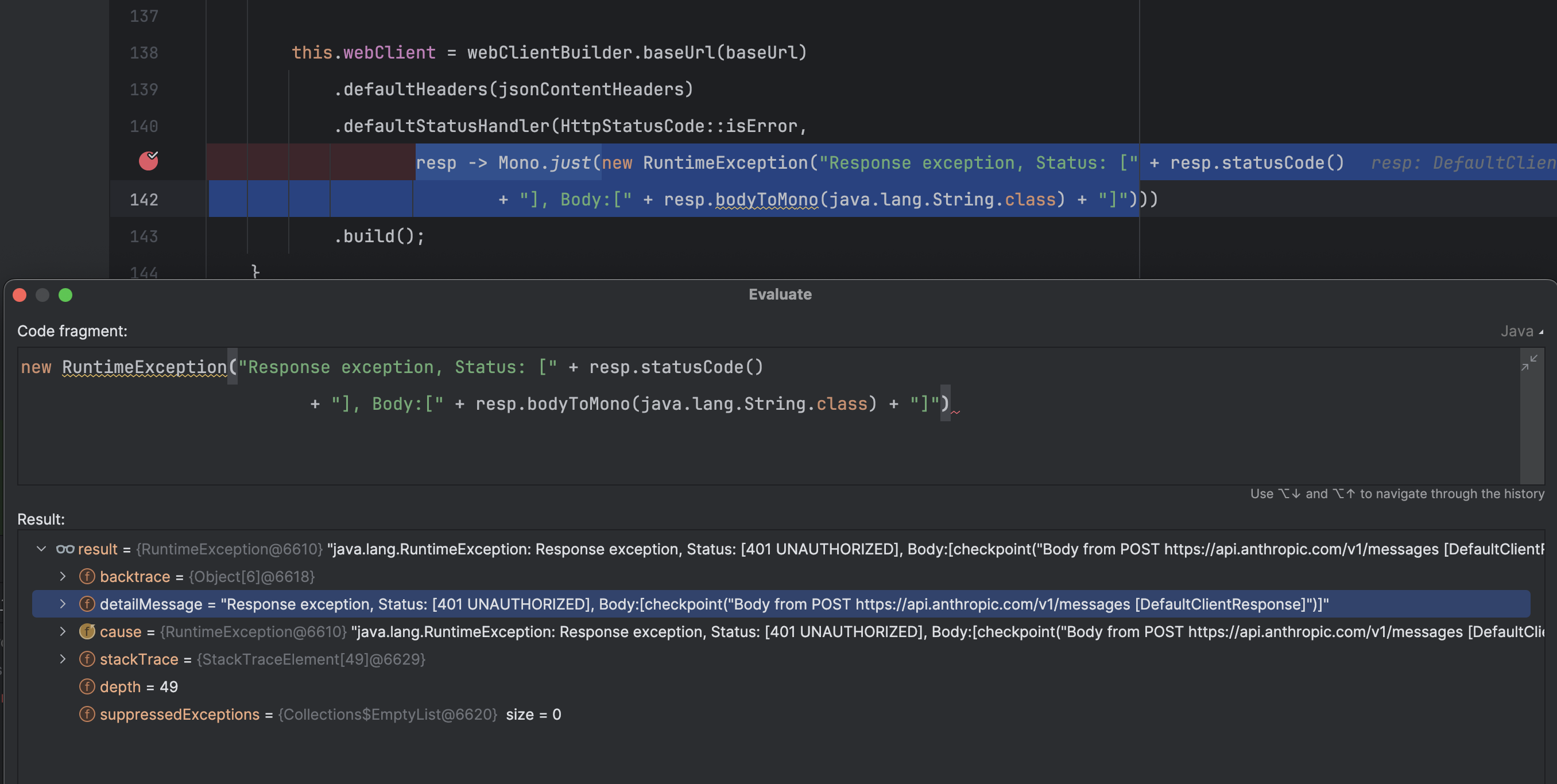This screenshot has height=784, width=1557.
Task: Click defaultHeaders on line 139
Action: pos(415,89)
